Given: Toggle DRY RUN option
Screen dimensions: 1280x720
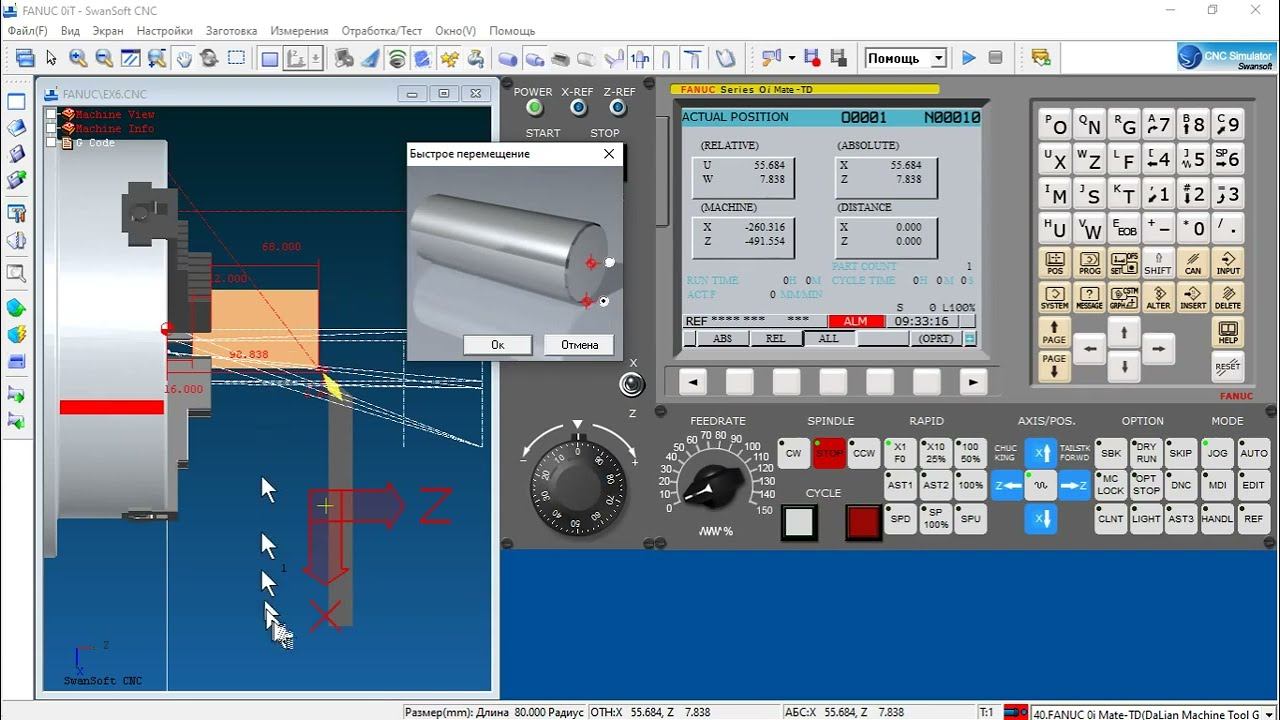Looking at the screenshot, I should (x=1146, y=453).
